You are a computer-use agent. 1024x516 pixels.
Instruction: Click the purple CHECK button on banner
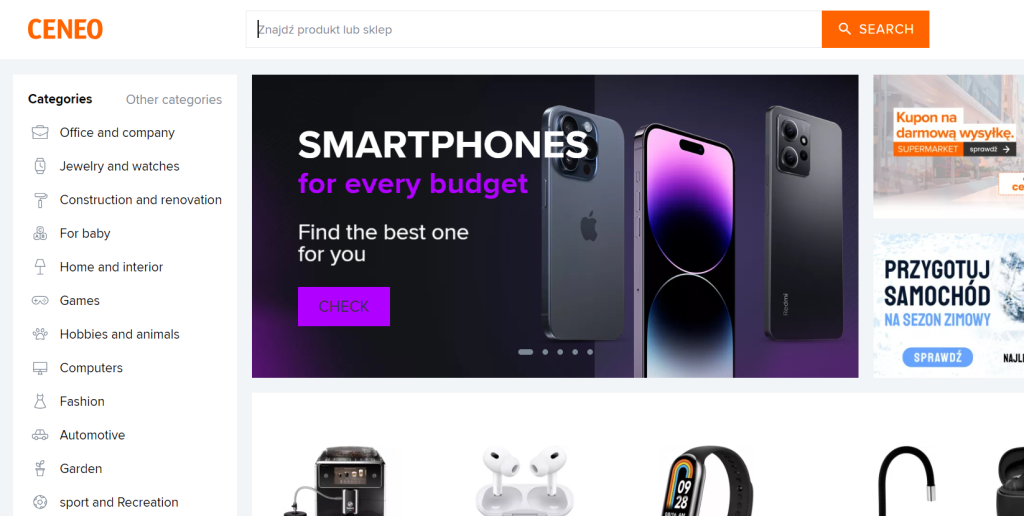[344, 306]
